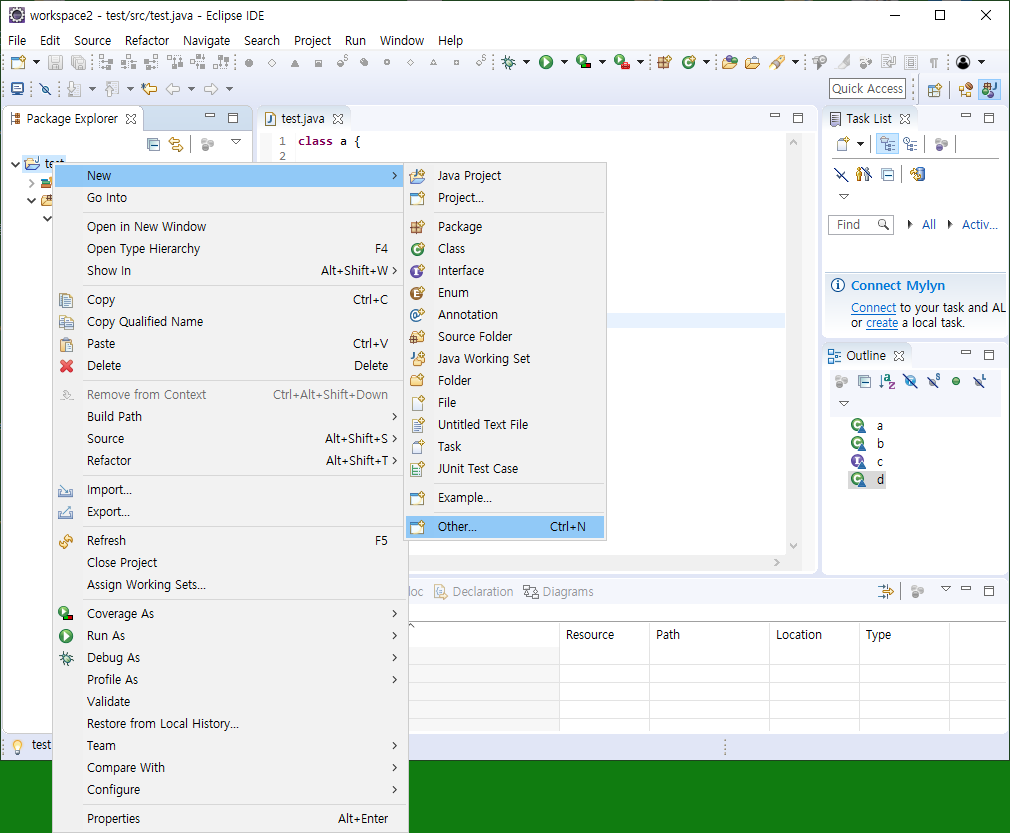Click Collapse All icon in Task List toolbar

tap(888, 174)
